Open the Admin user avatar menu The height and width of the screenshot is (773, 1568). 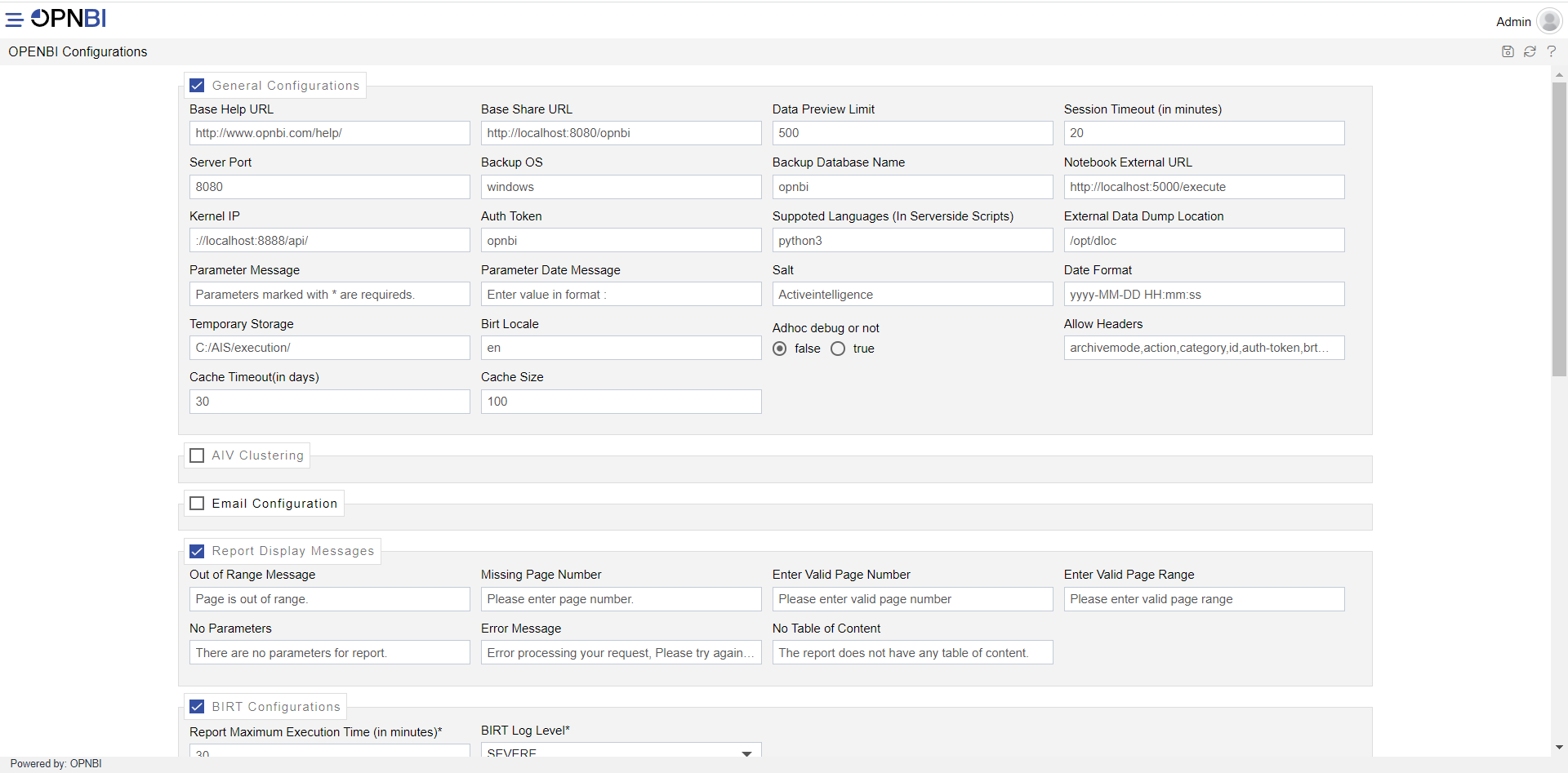tap(1549, 20)
